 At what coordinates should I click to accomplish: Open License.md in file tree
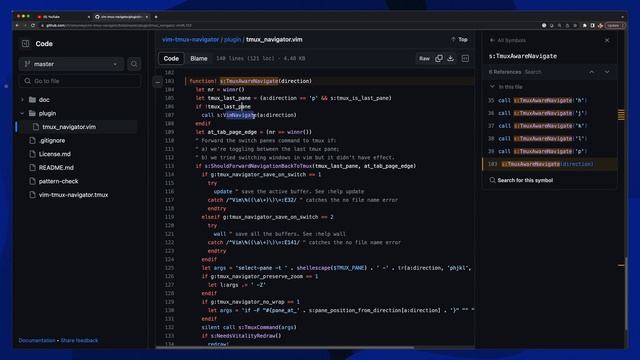click(x=54, y=154)
